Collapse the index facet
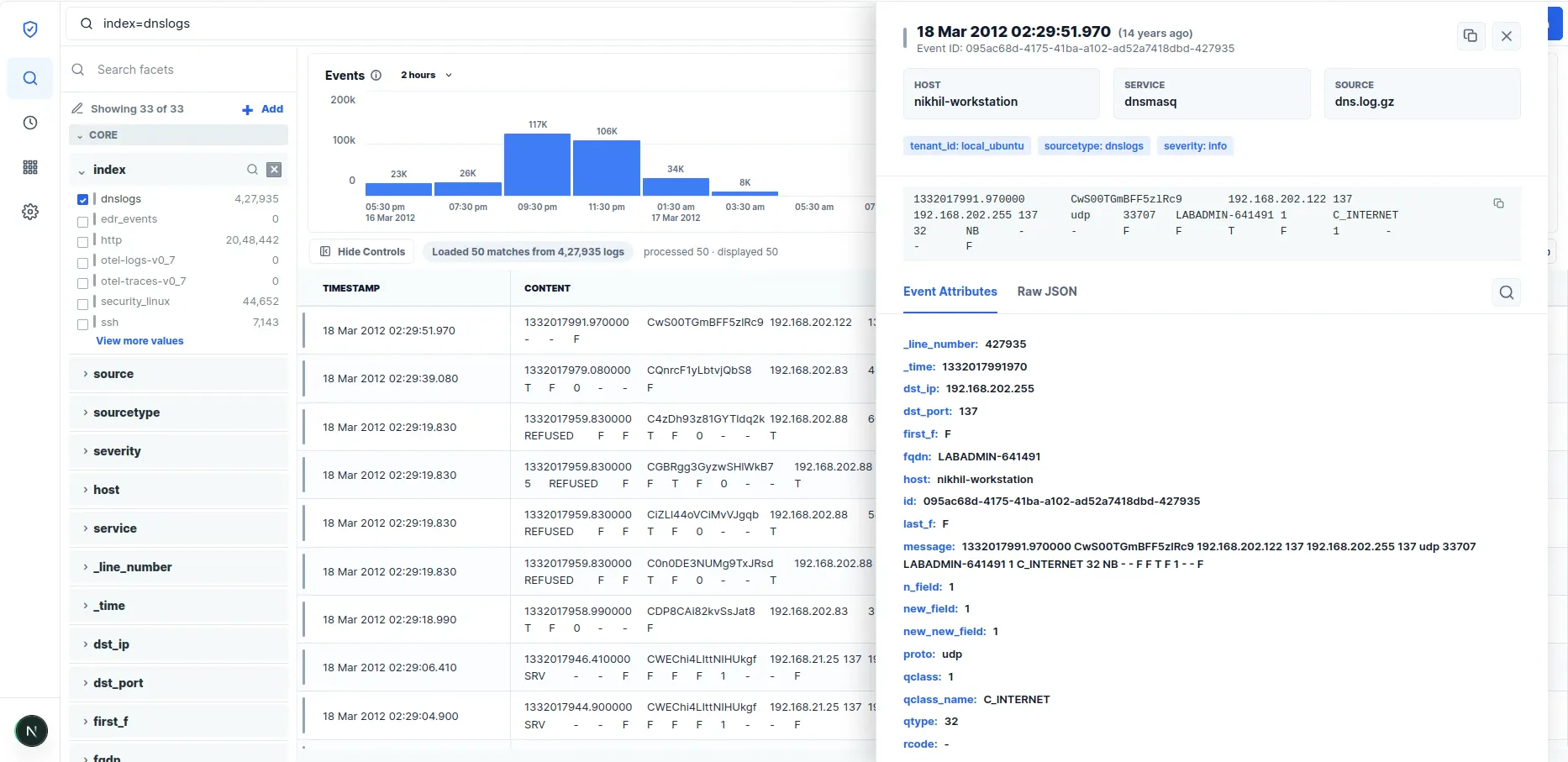1568x762 pixels. (x=82, y=171)
